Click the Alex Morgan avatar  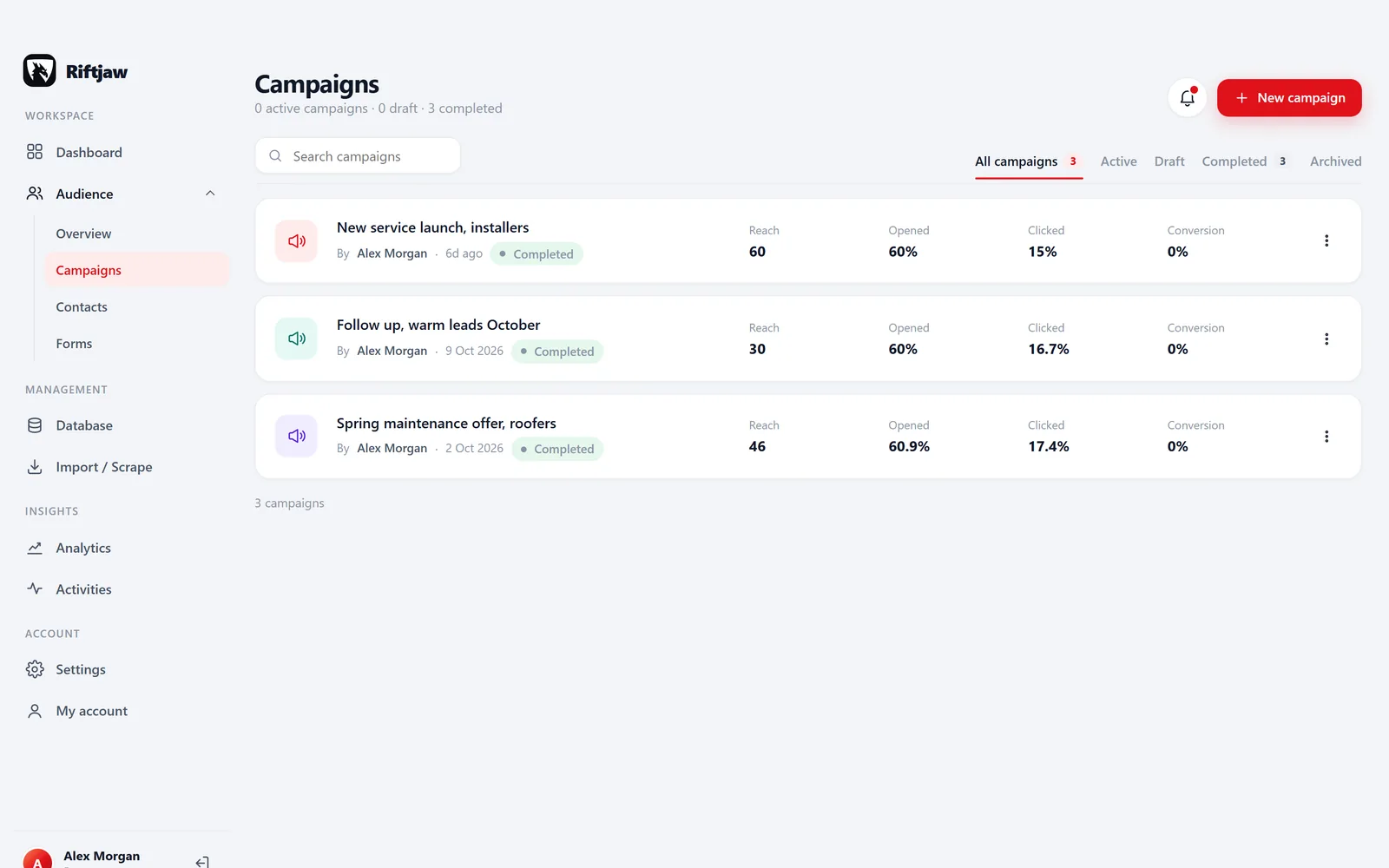pyautogui.click(x=37, y=859)
